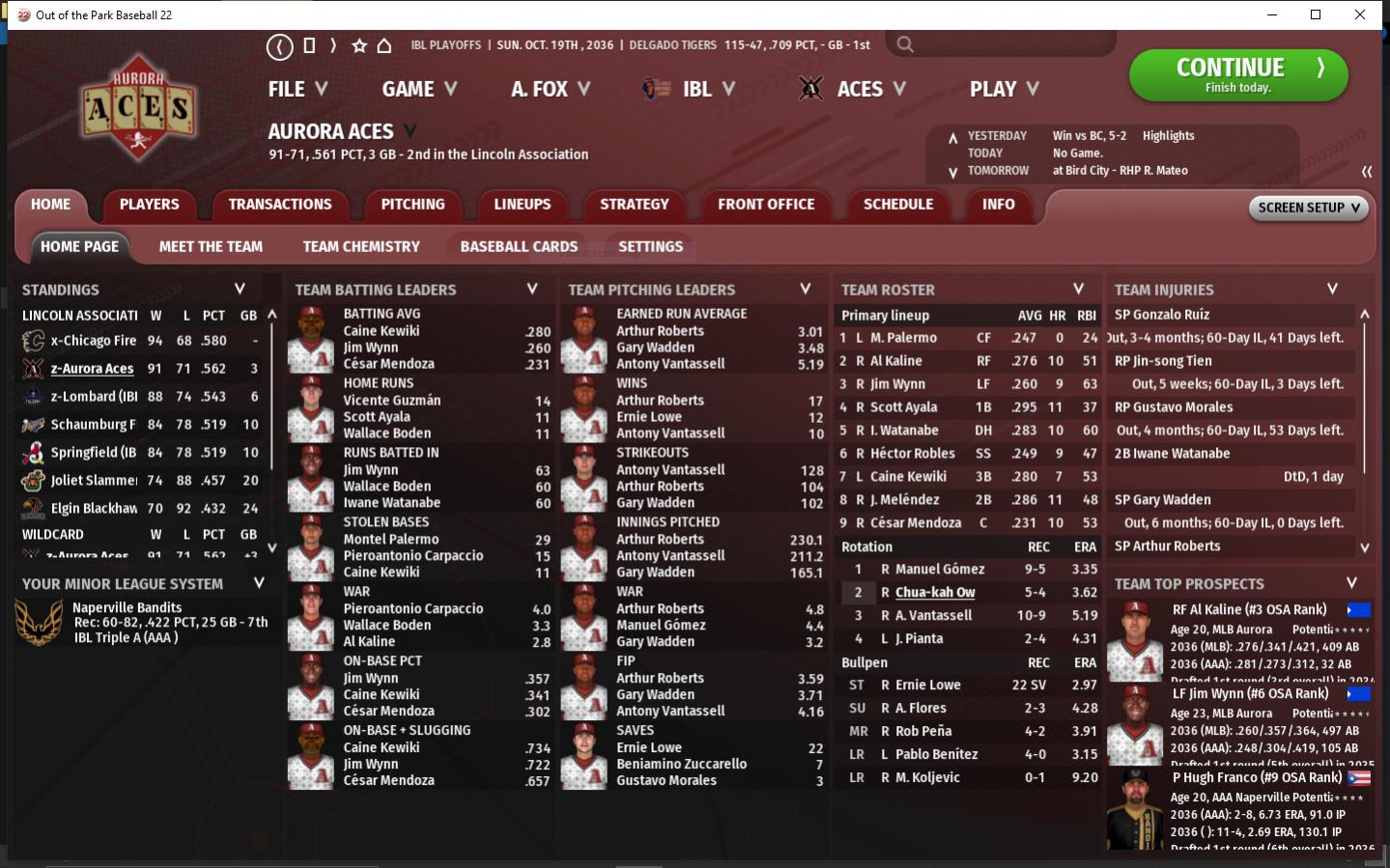1390x868 pixels.
Task: Click the Lombard team logo in standings
Action: 33,397
